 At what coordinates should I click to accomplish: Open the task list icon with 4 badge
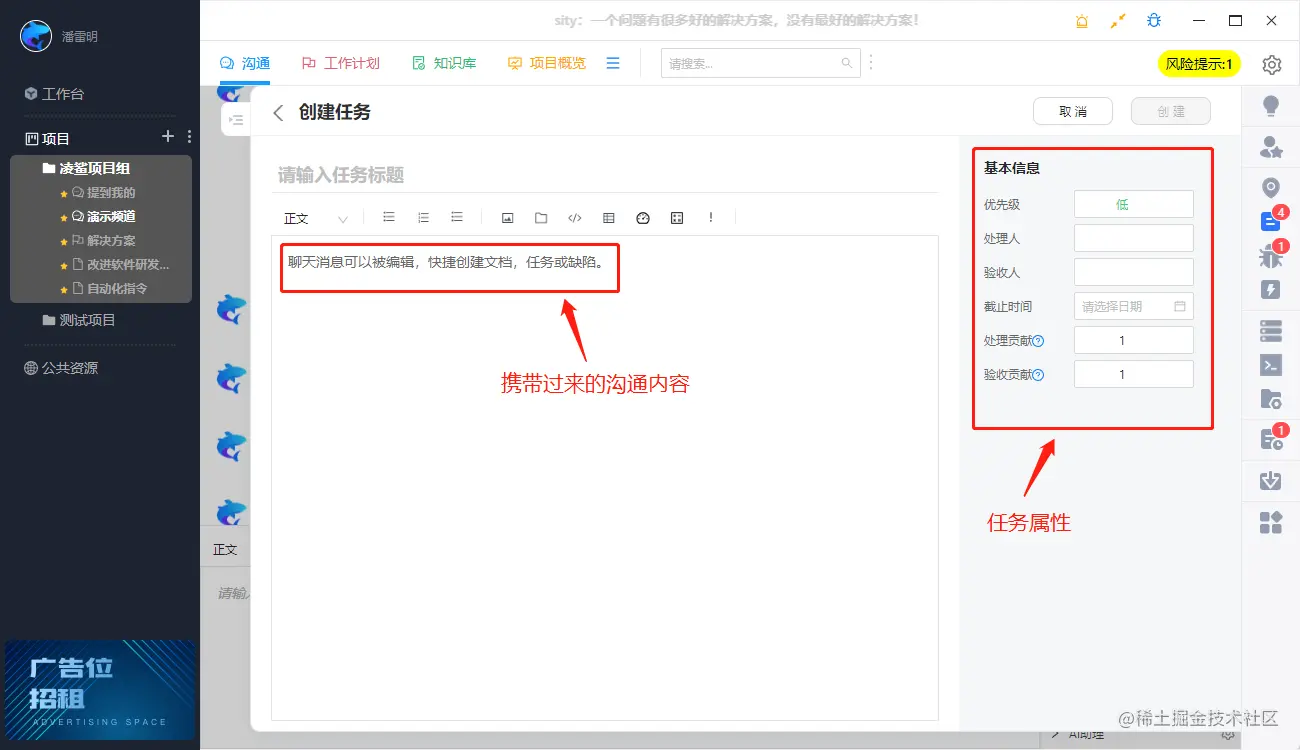click(1271, 221)
